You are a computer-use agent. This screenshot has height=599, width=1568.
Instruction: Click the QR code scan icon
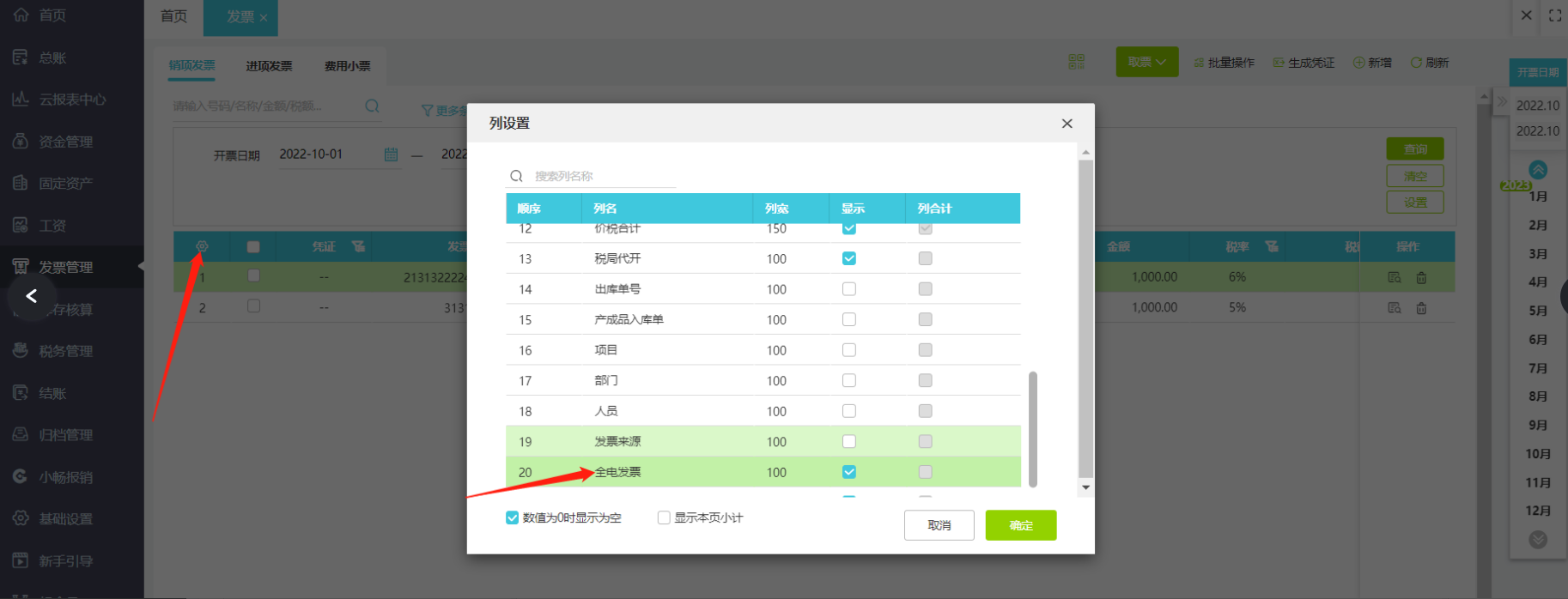click(1076, 62)
